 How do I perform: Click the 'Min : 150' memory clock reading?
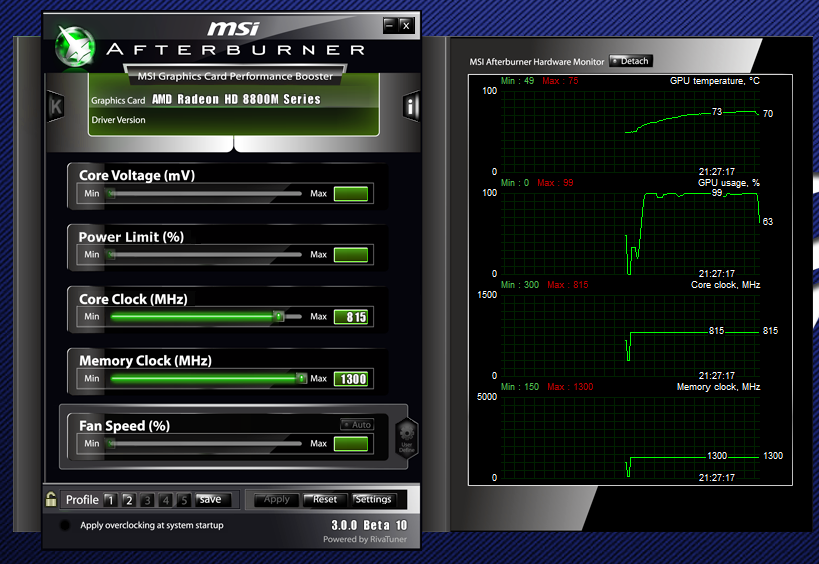[x=520, y=387]
